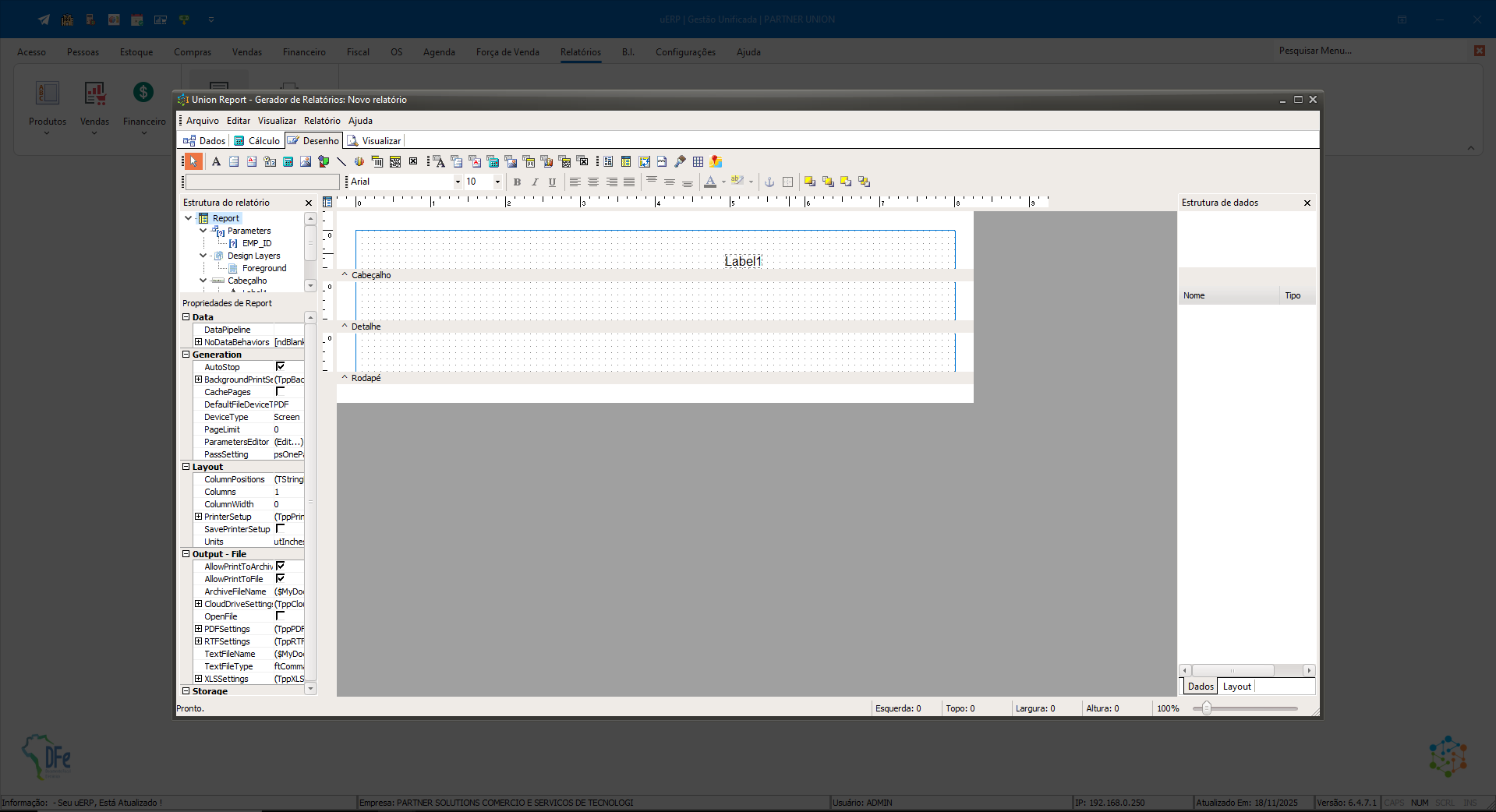
Task: Click the Bold formatting icon
Action: (517, 182)
